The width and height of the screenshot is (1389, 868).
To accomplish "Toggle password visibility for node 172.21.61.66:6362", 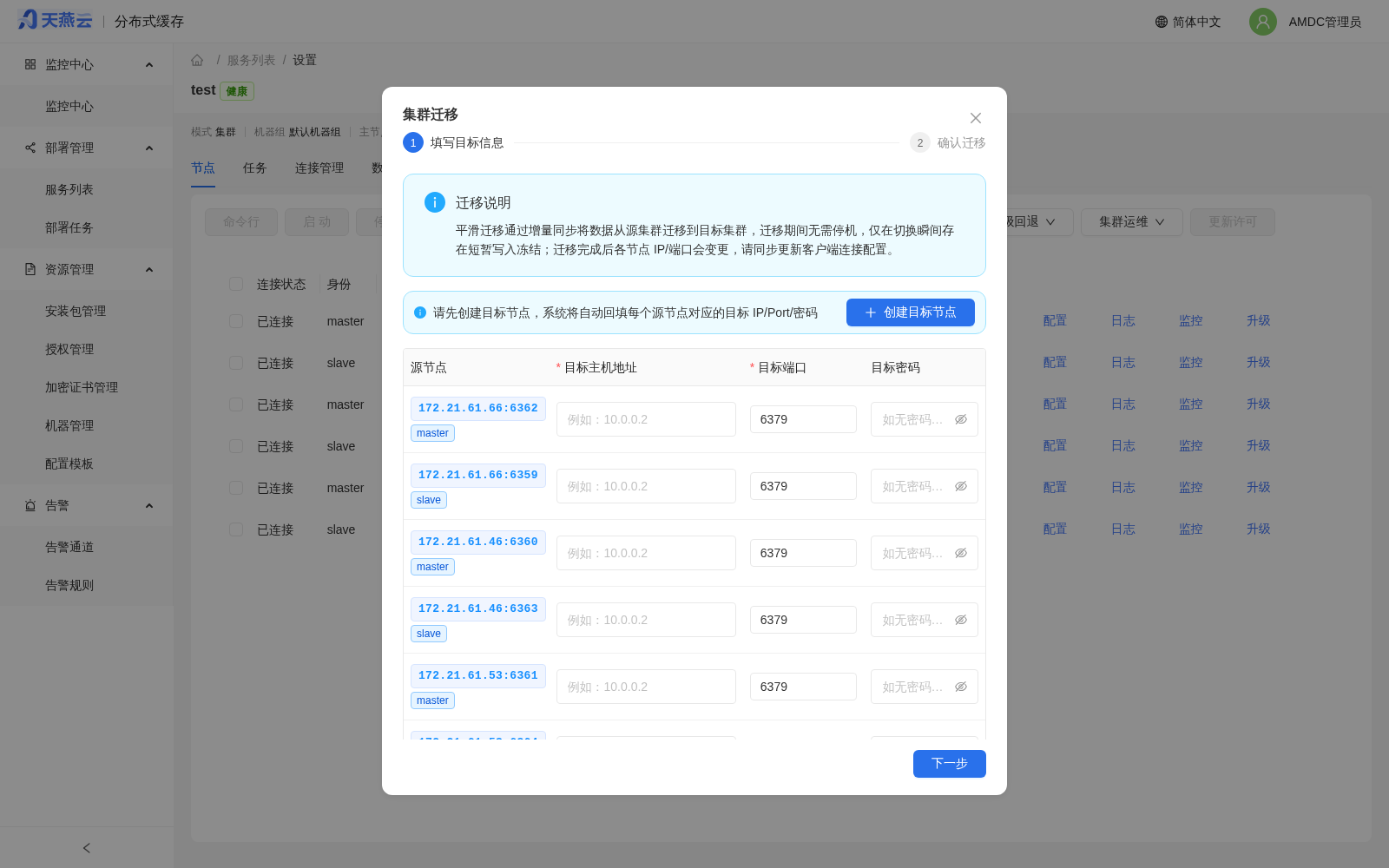I will click(961, 419).
